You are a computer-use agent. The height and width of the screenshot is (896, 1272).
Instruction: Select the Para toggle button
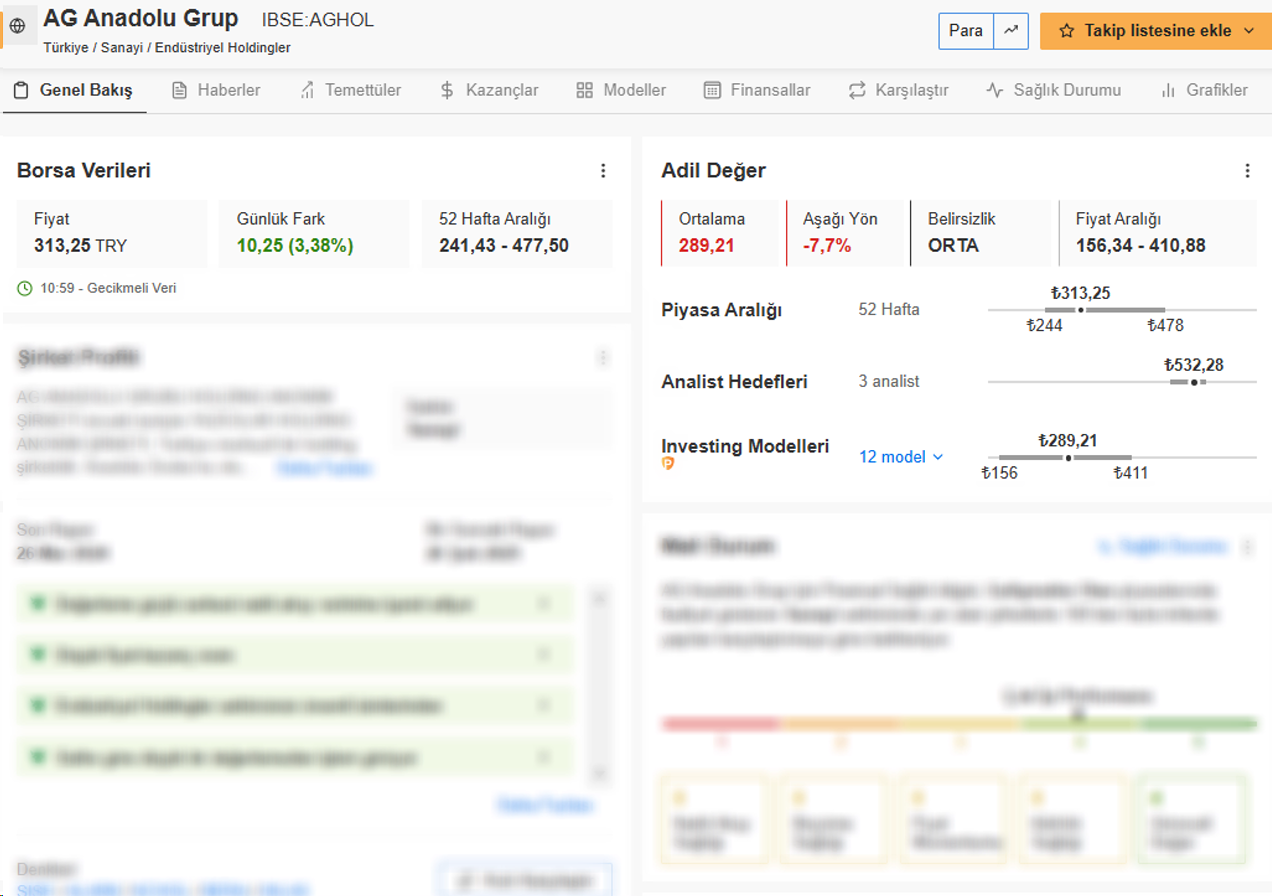966,31
